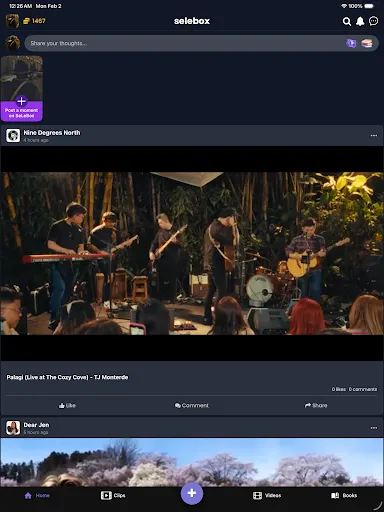
Task: Tap the WiFi status icon
Action: 344,6
